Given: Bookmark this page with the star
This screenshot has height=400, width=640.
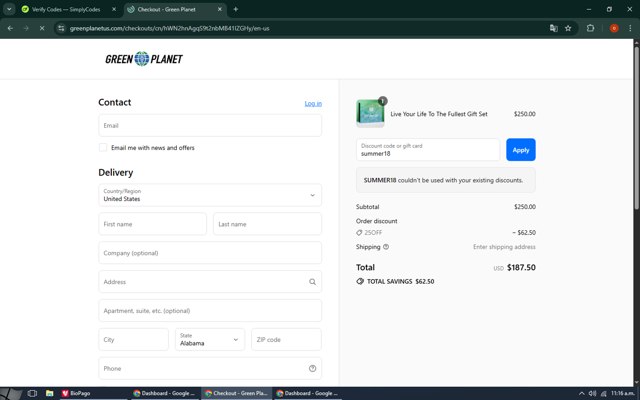Looking at the screenshot, I should click(568, 28).
